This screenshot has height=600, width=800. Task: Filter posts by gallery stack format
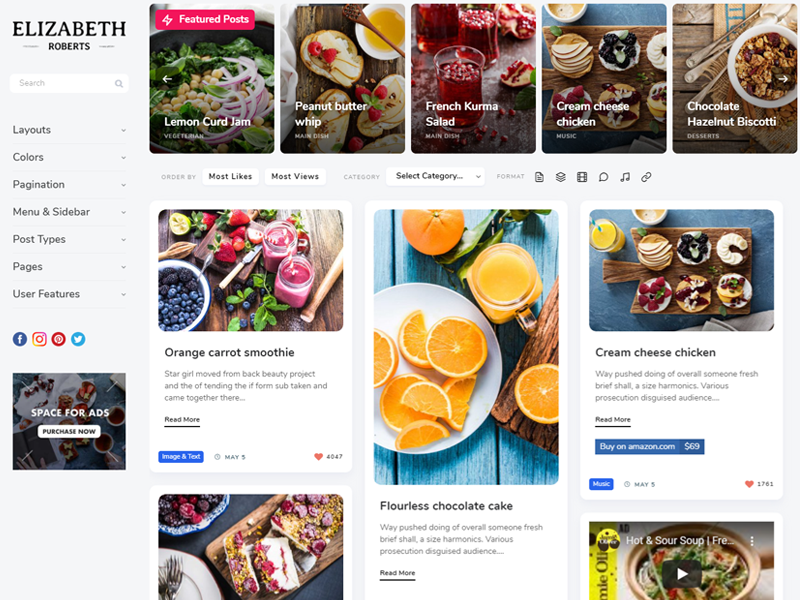(x=561, y=177)
